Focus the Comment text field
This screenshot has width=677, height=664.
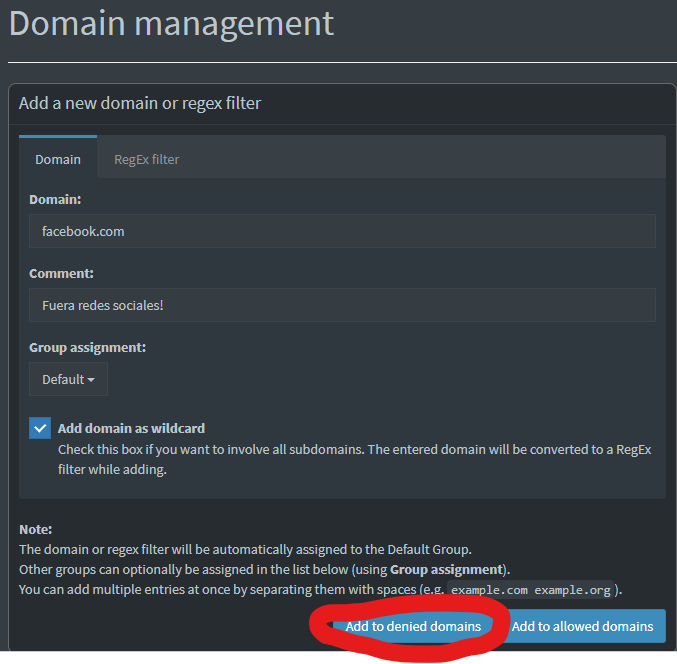[x=342, y=305]
